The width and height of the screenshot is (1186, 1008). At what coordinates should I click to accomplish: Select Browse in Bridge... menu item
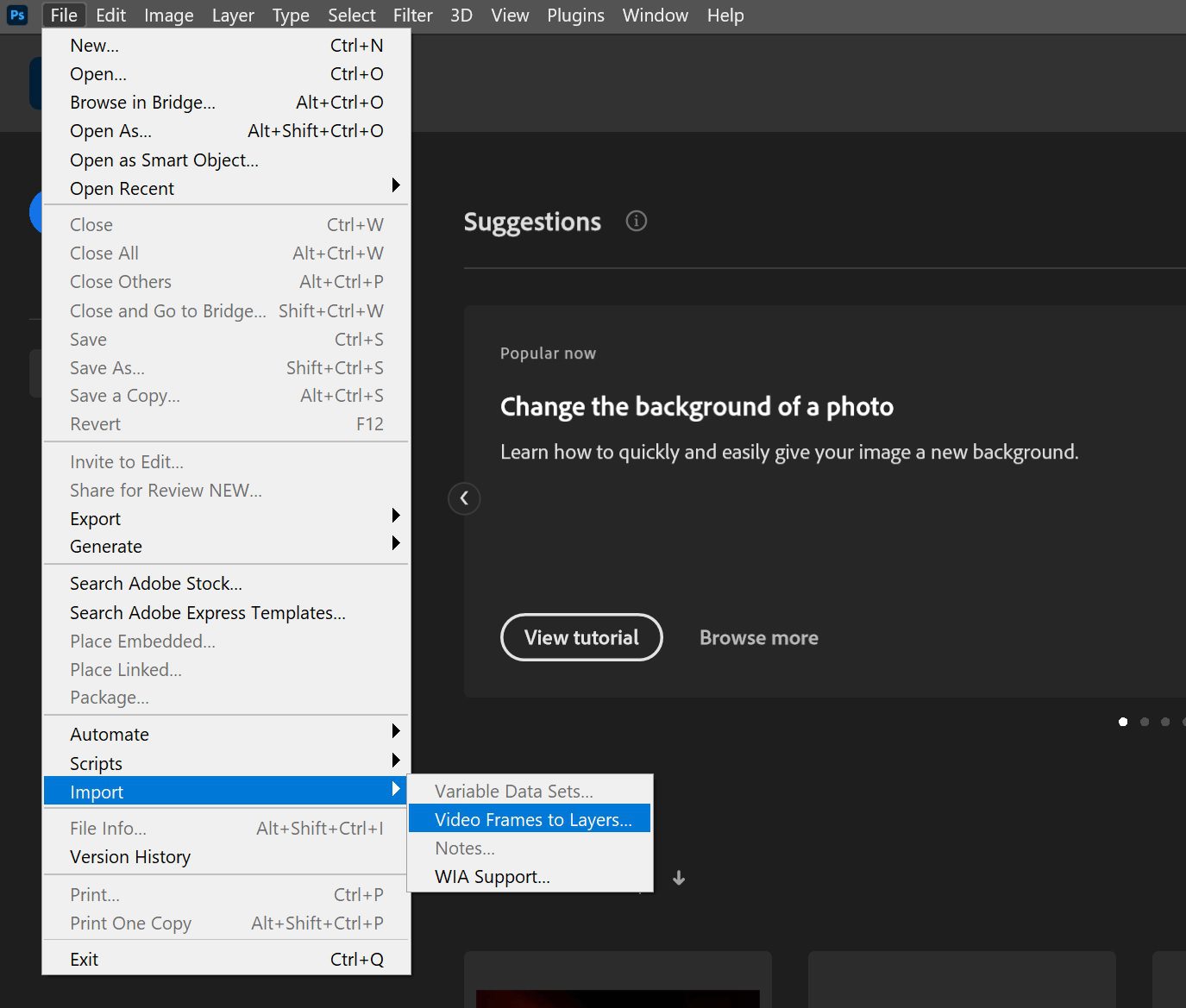[226, 102]
